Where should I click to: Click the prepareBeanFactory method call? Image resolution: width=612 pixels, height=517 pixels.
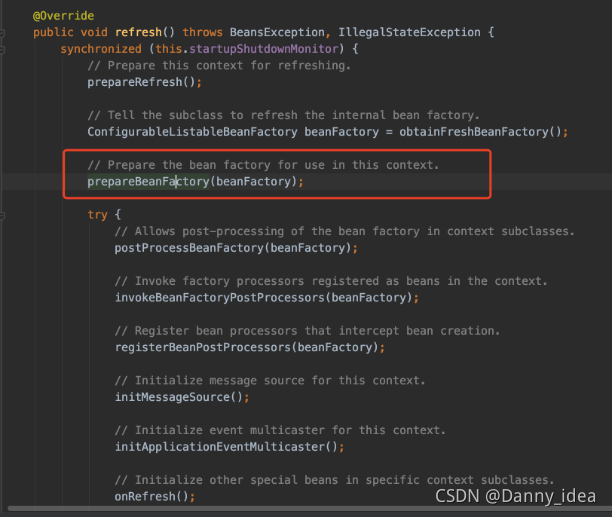(x=148, y=182)
